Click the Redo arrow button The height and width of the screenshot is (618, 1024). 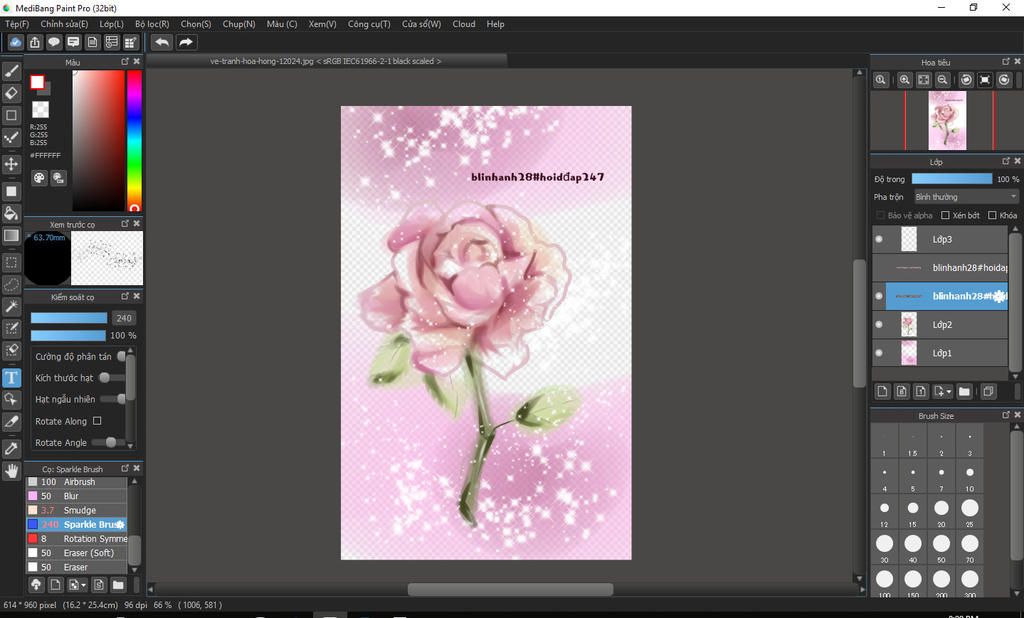(x=186, y=42)
